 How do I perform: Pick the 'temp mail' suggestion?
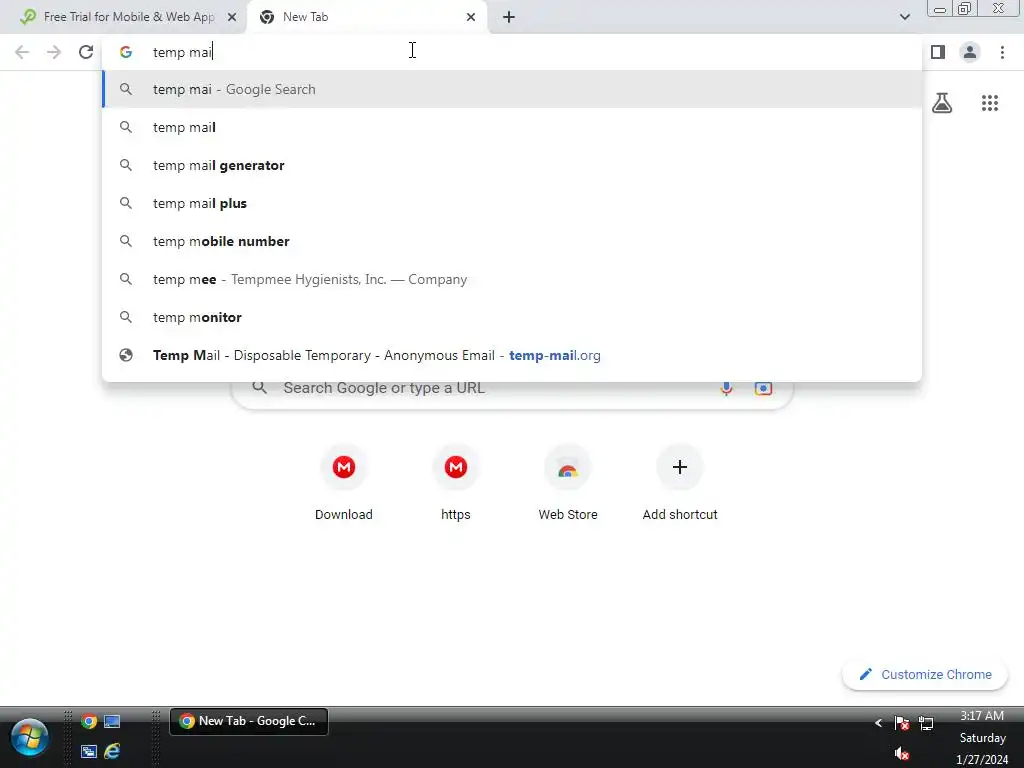point(512,127)
